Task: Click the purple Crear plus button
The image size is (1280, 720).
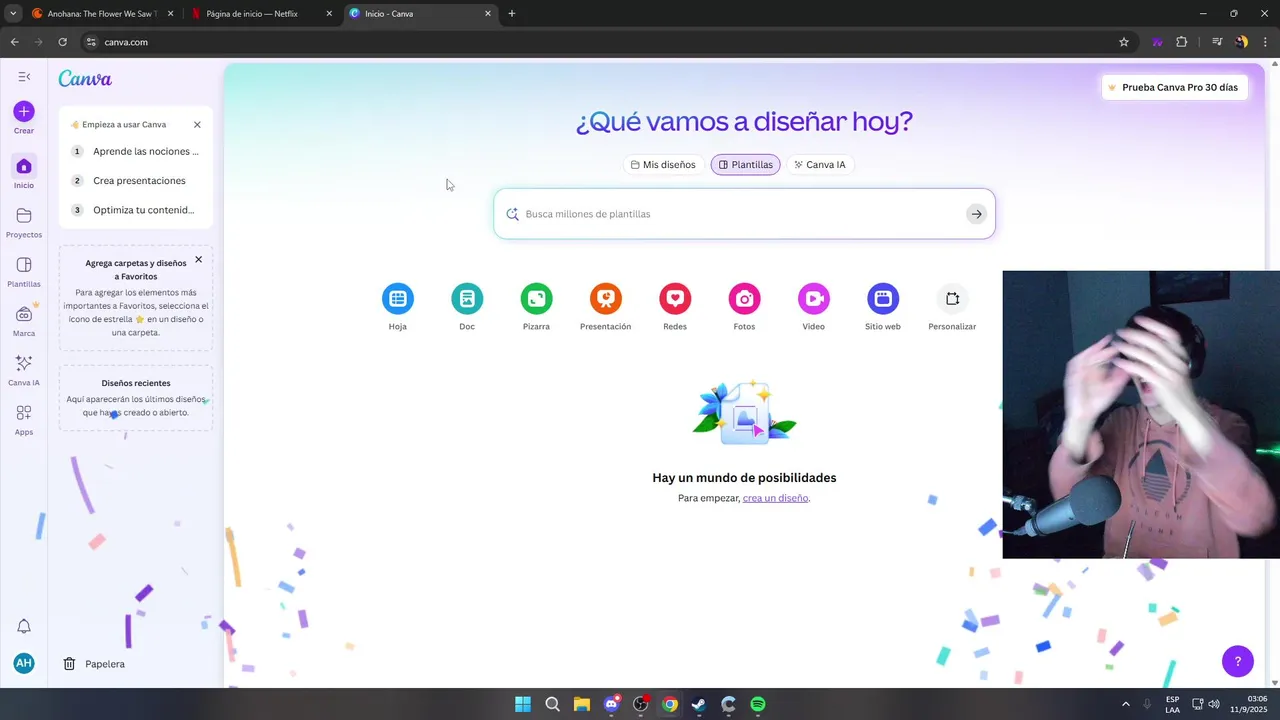Action: [24, 111]
